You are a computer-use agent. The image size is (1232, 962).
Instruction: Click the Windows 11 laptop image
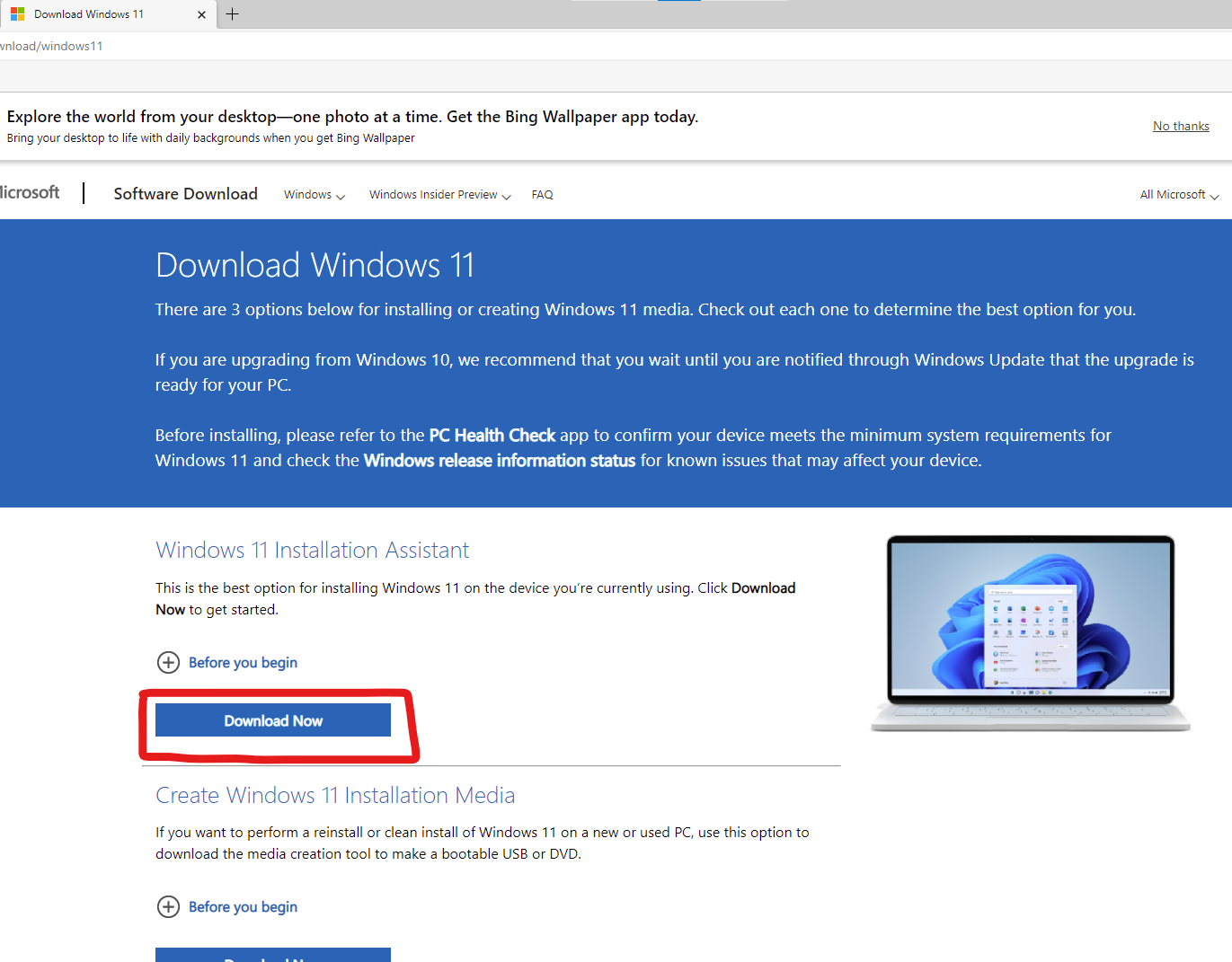(1031, 633)
